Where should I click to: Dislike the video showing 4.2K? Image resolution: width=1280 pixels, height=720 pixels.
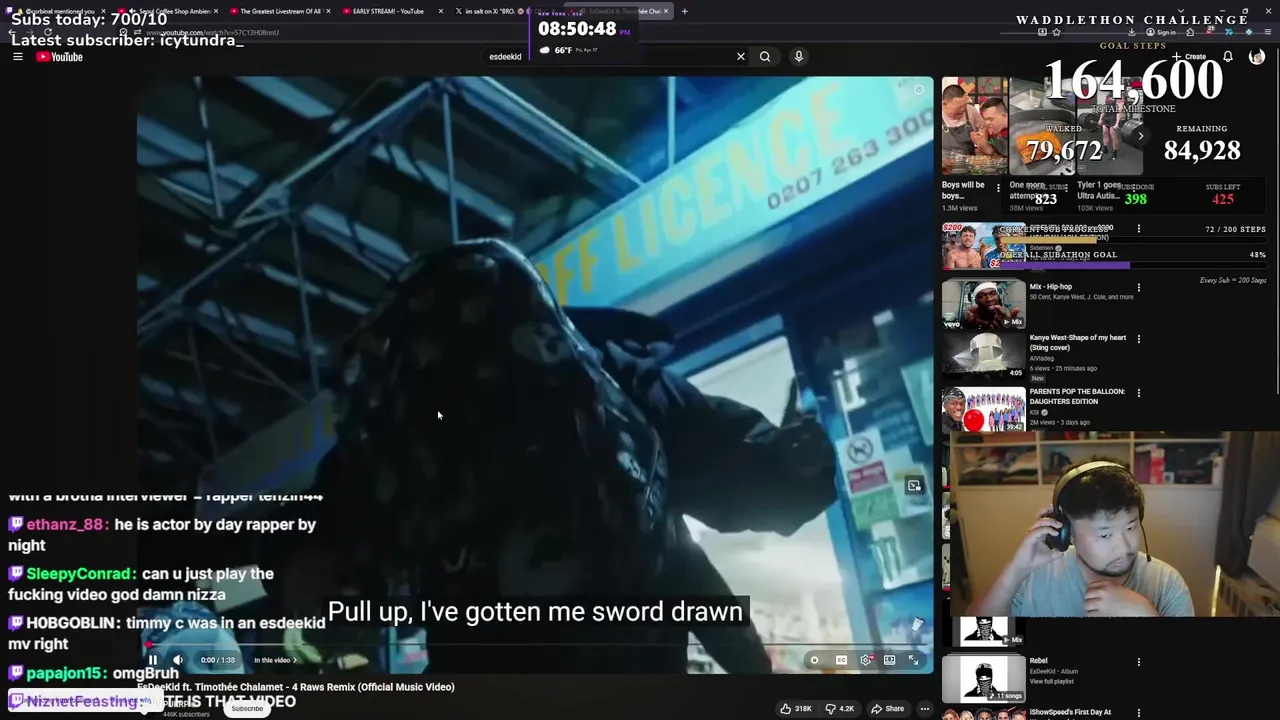[x=840, y=709]
